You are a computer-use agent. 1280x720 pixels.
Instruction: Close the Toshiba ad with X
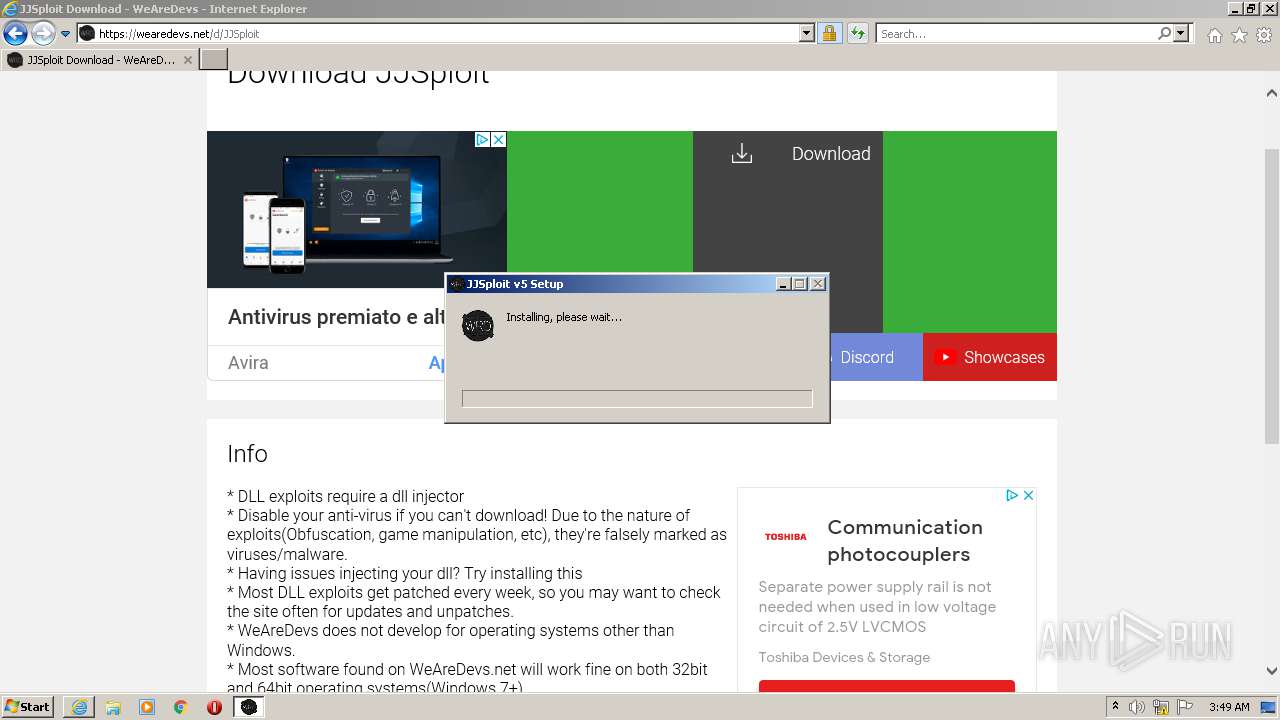coord(1027,495)
